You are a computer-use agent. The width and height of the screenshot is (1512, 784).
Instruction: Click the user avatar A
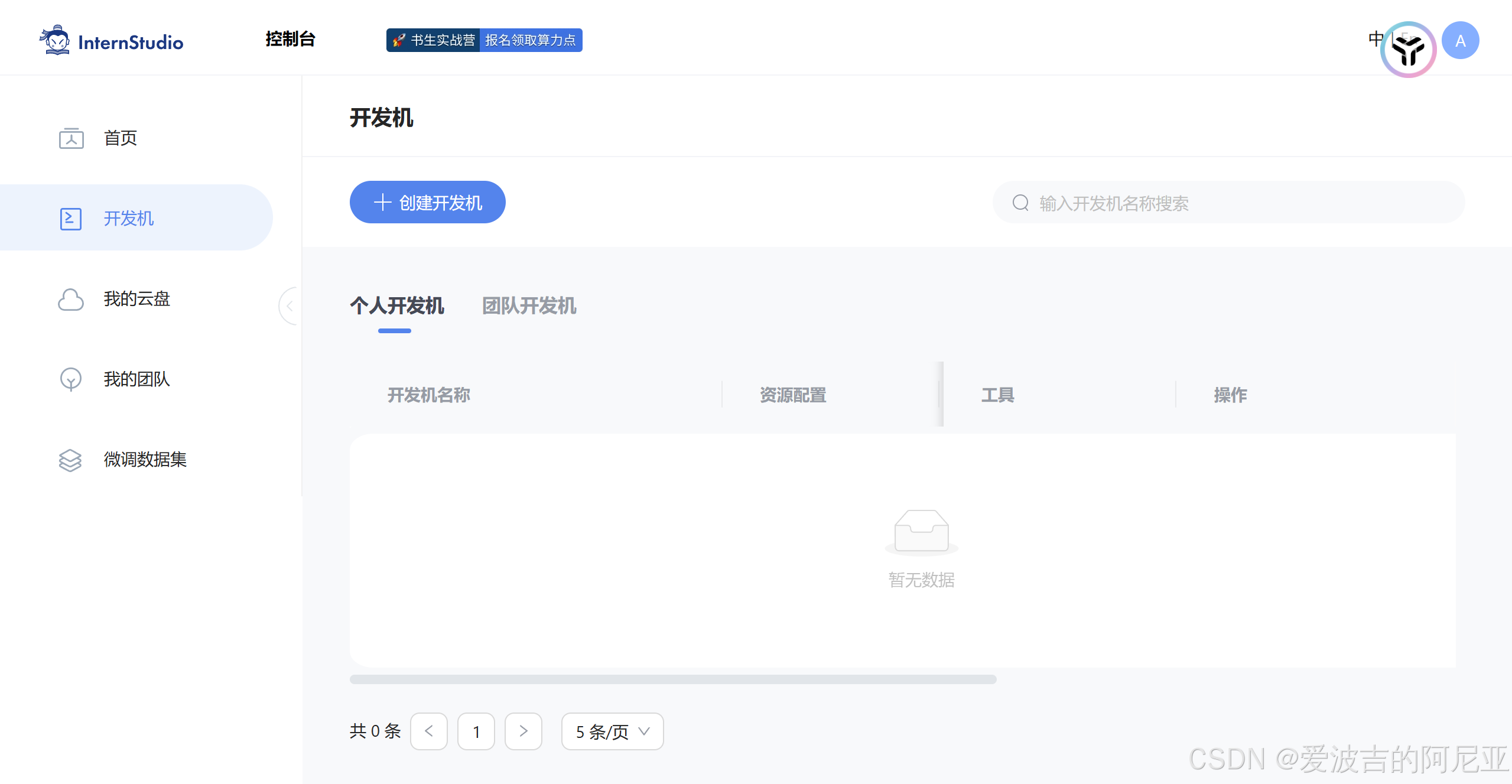pyautogui.click(x=1460, y=40)
